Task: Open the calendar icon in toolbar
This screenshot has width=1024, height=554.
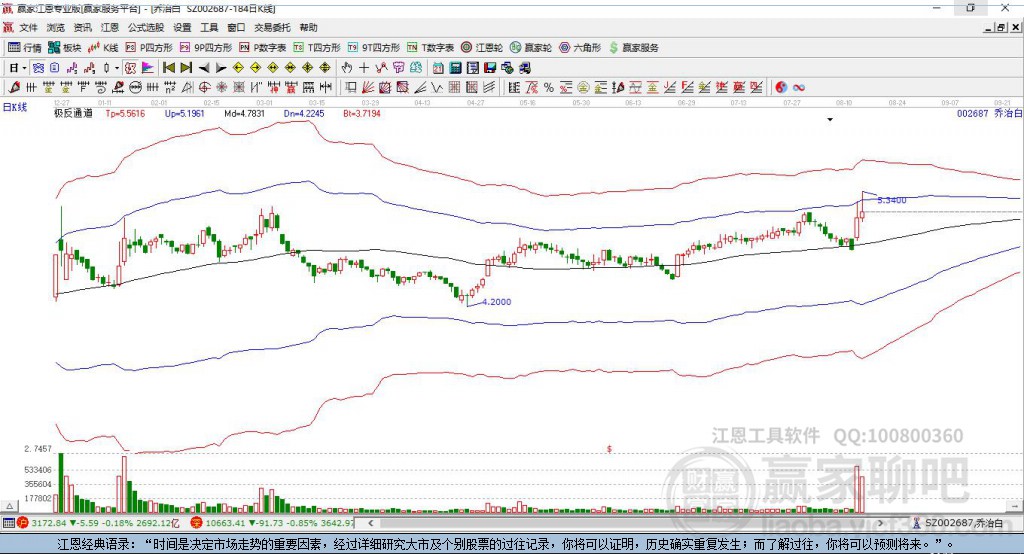Action: tap(438, 68)
